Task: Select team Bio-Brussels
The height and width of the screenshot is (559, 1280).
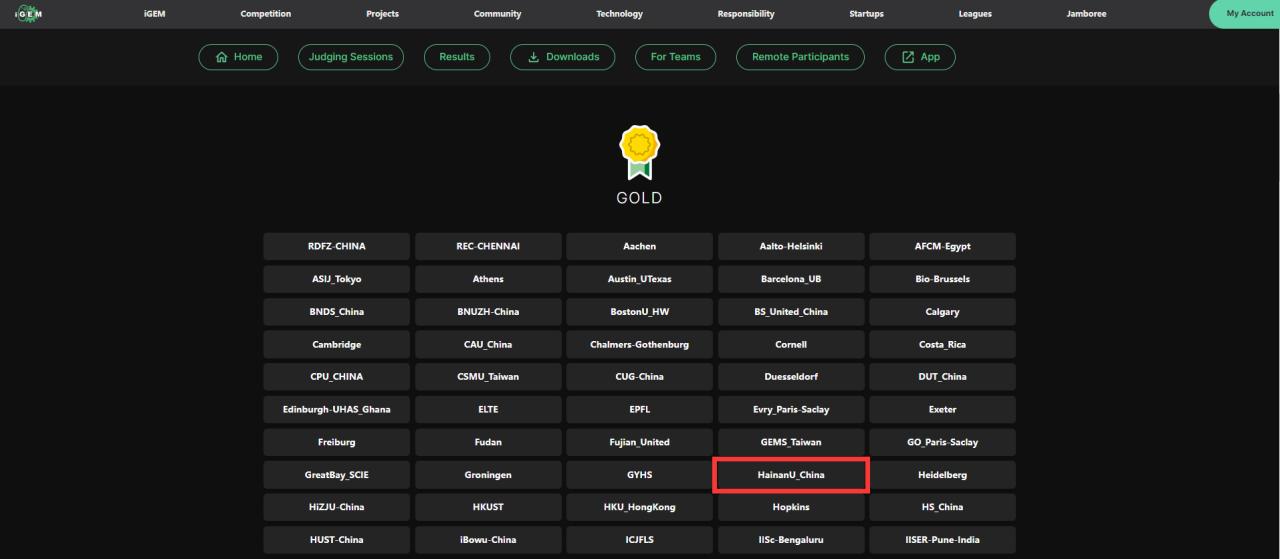Action: 942,279
